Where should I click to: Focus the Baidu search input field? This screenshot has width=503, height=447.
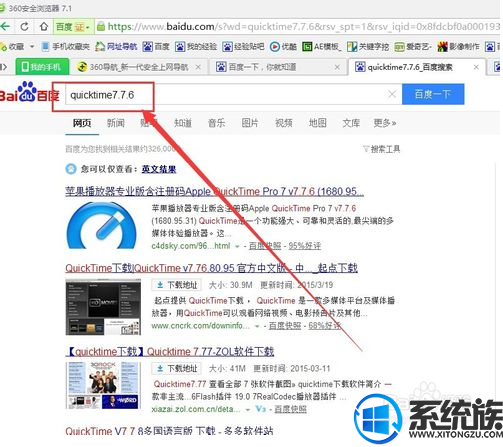tap(227, 95)
